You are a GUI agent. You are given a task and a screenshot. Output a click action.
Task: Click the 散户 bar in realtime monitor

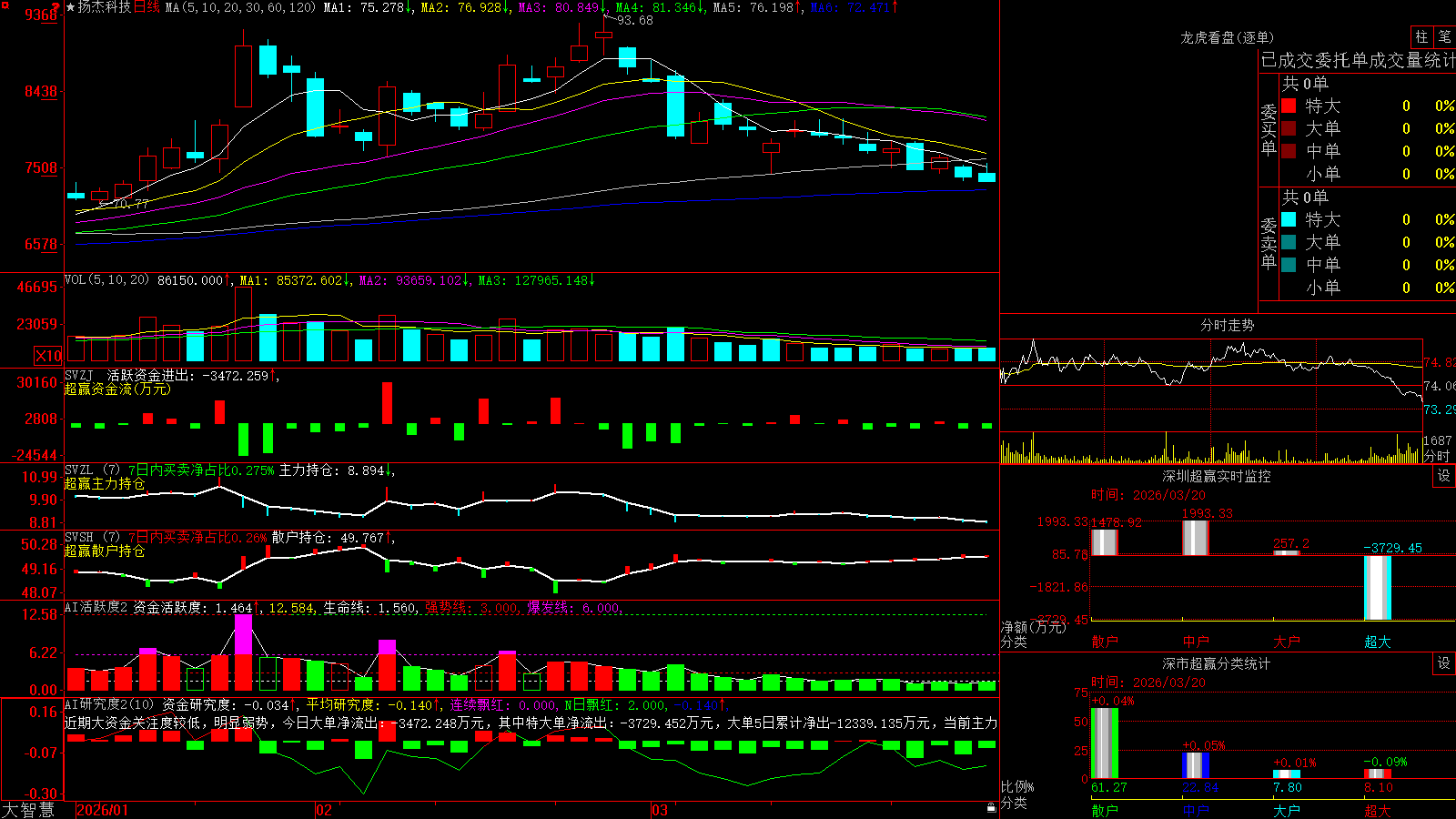[1104, 542]
